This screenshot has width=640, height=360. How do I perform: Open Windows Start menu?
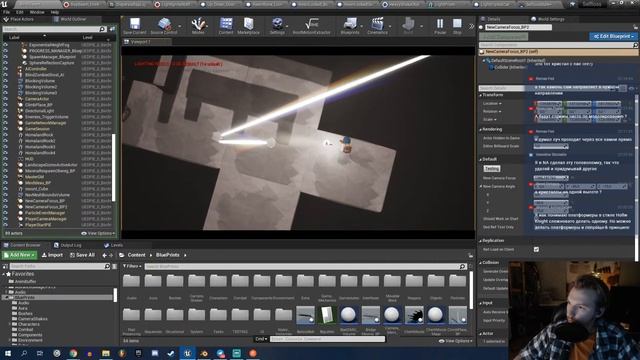click(8, 353)
